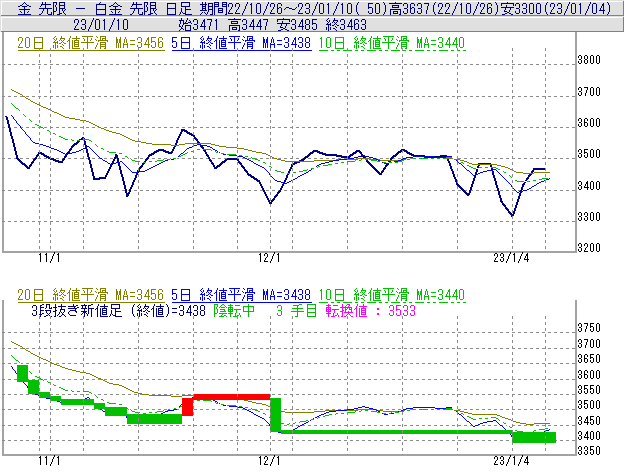This screenshot has width=624, height=475.
Task: Click the last green block near 23/1/4 lower chart
Action: [534, 437]
